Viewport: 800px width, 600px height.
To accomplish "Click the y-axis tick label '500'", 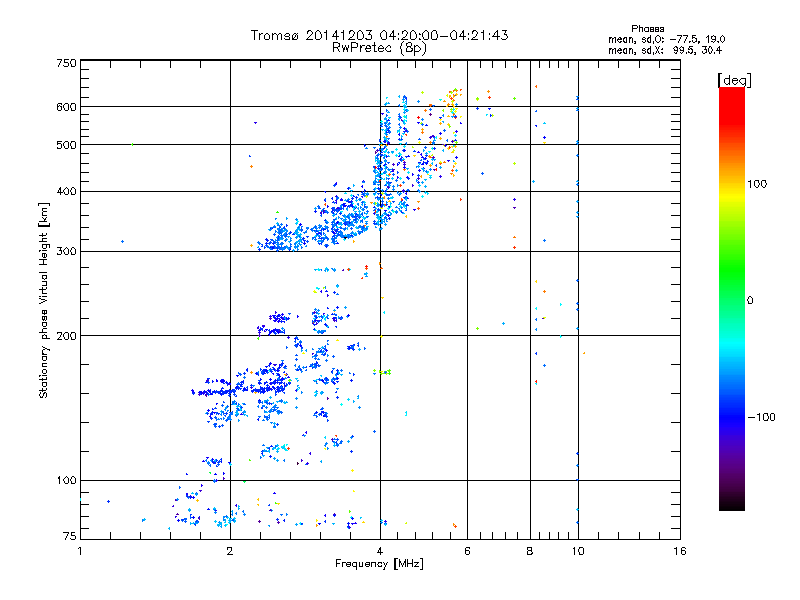I will coord(66,145).
